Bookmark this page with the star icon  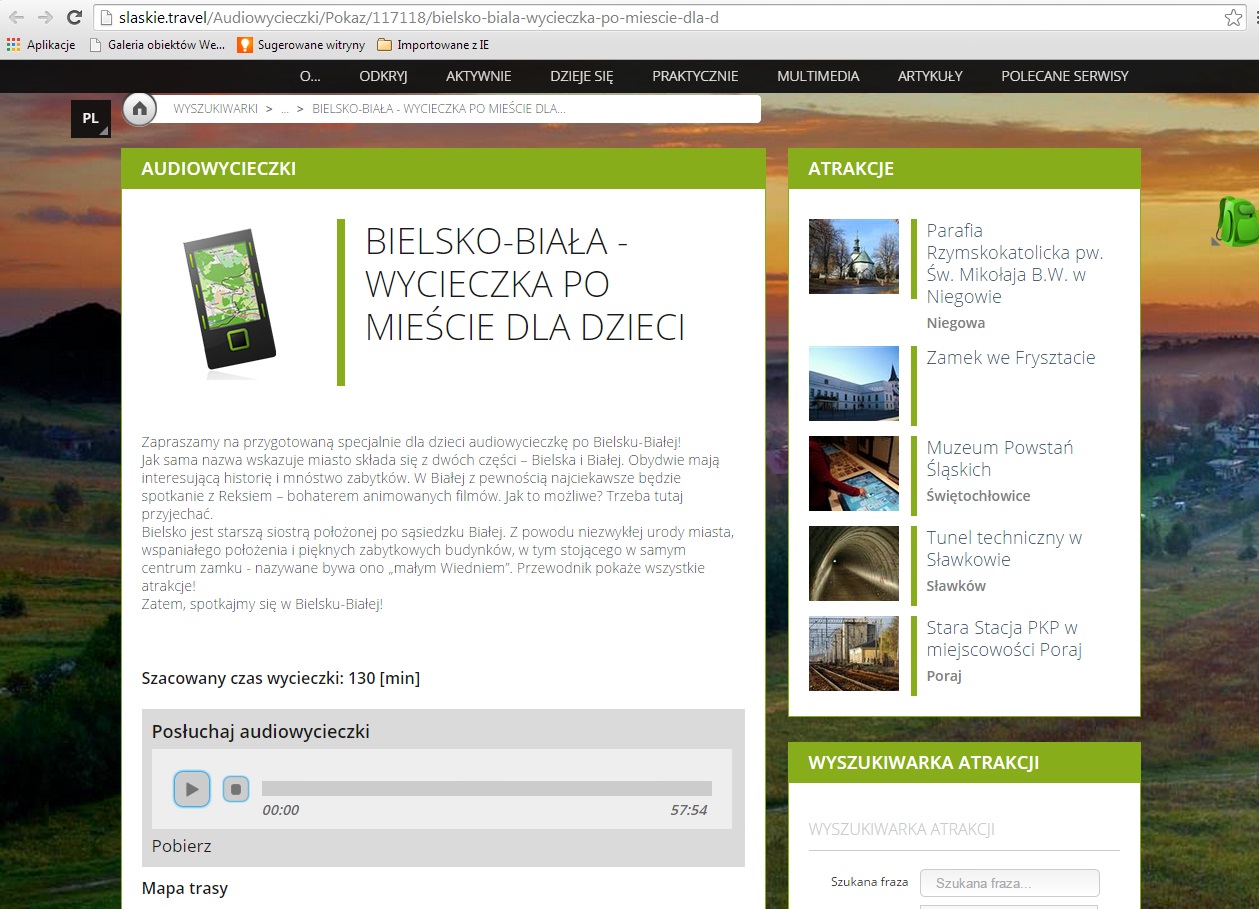1234,18
